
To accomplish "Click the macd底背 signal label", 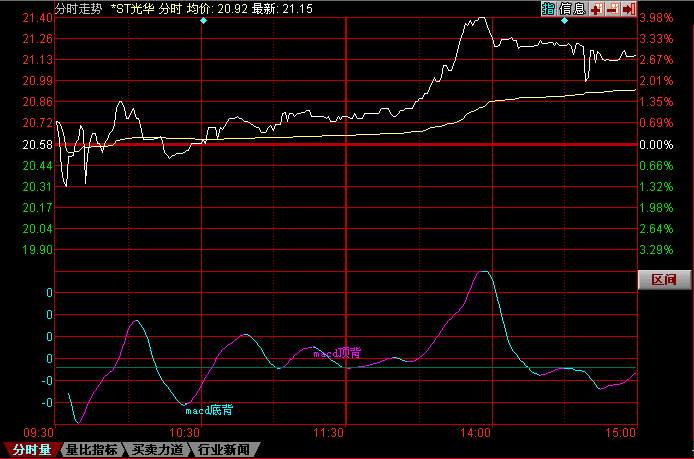I will (209, 409).
